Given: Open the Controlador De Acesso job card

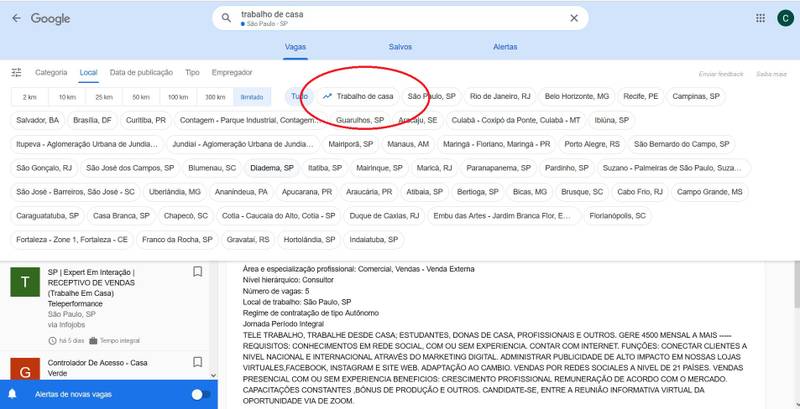Looking at the screenshot, I should click(109, 368).
